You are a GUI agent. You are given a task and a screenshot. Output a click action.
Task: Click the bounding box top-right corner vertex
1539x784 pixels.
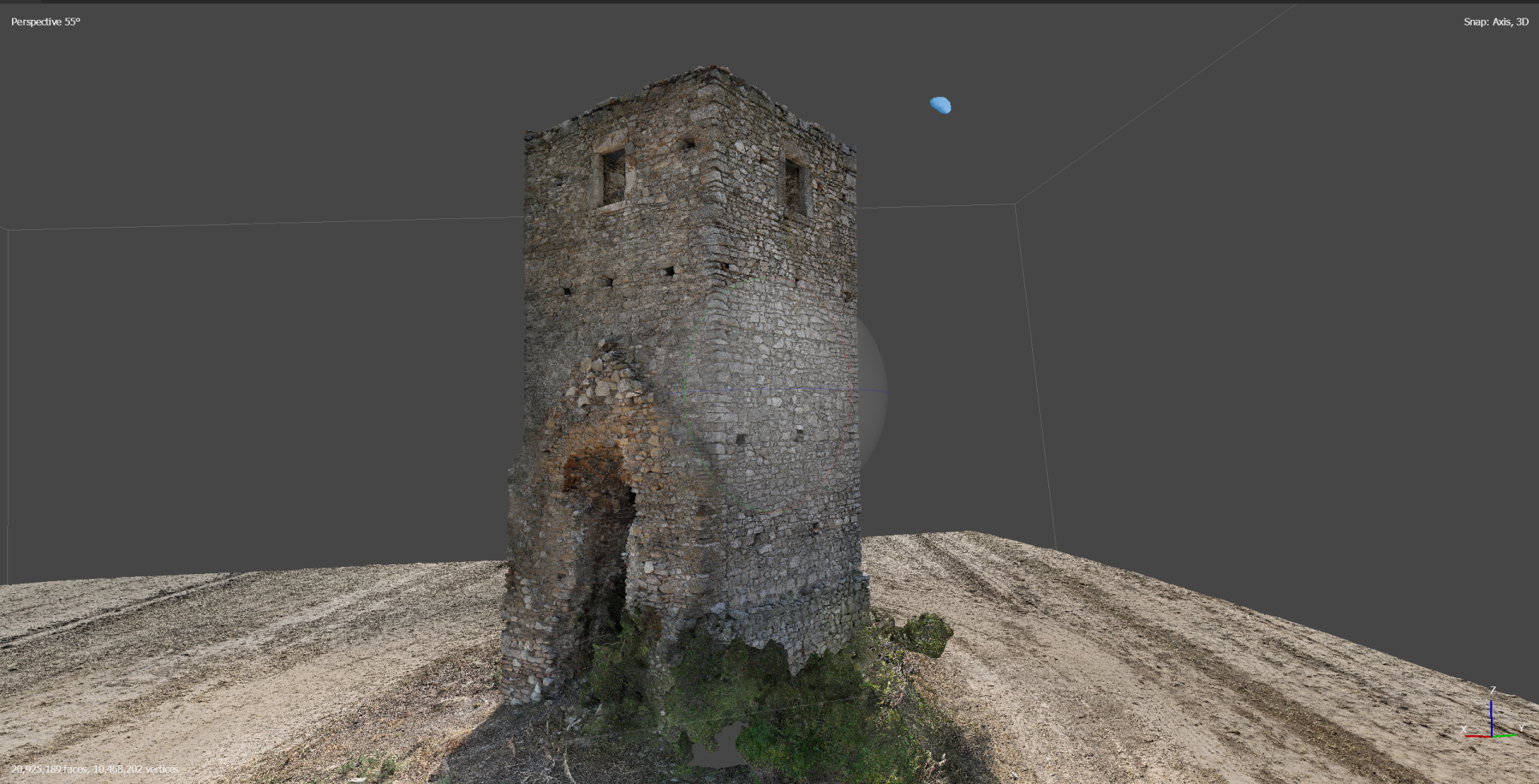1015,204
